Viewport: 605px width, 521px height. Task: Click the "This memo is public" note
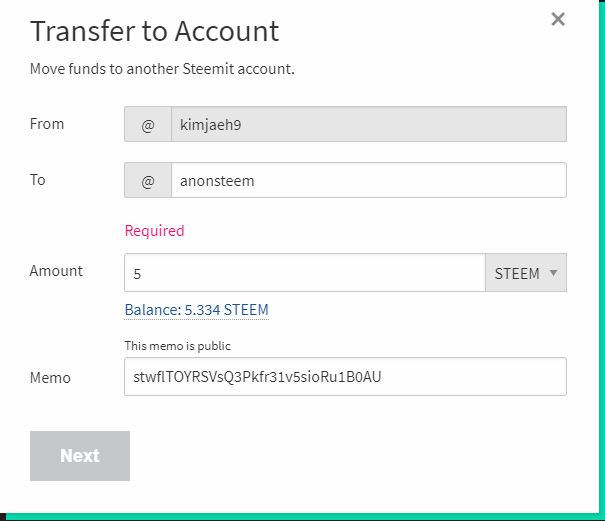[177, 346]
